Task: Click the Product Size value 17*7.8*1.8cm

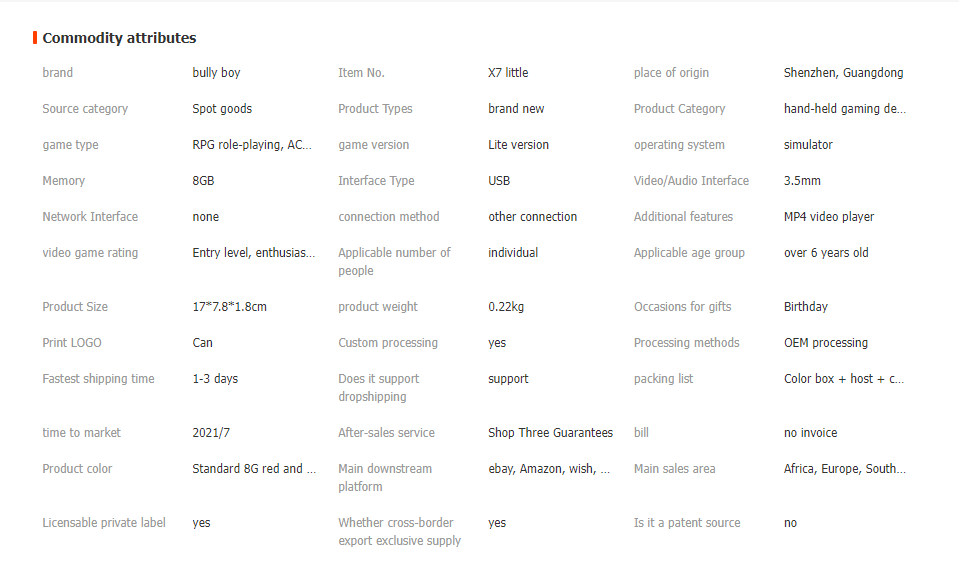Action: click(x=229, y=307)
